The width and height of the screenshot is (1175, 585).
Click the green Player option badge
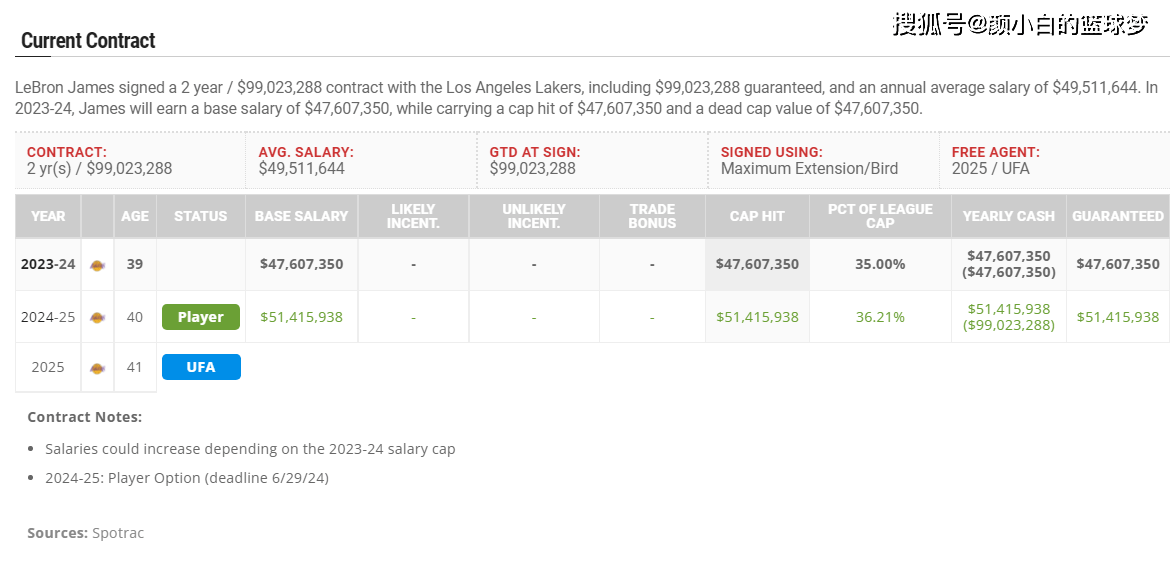[200, 317]
